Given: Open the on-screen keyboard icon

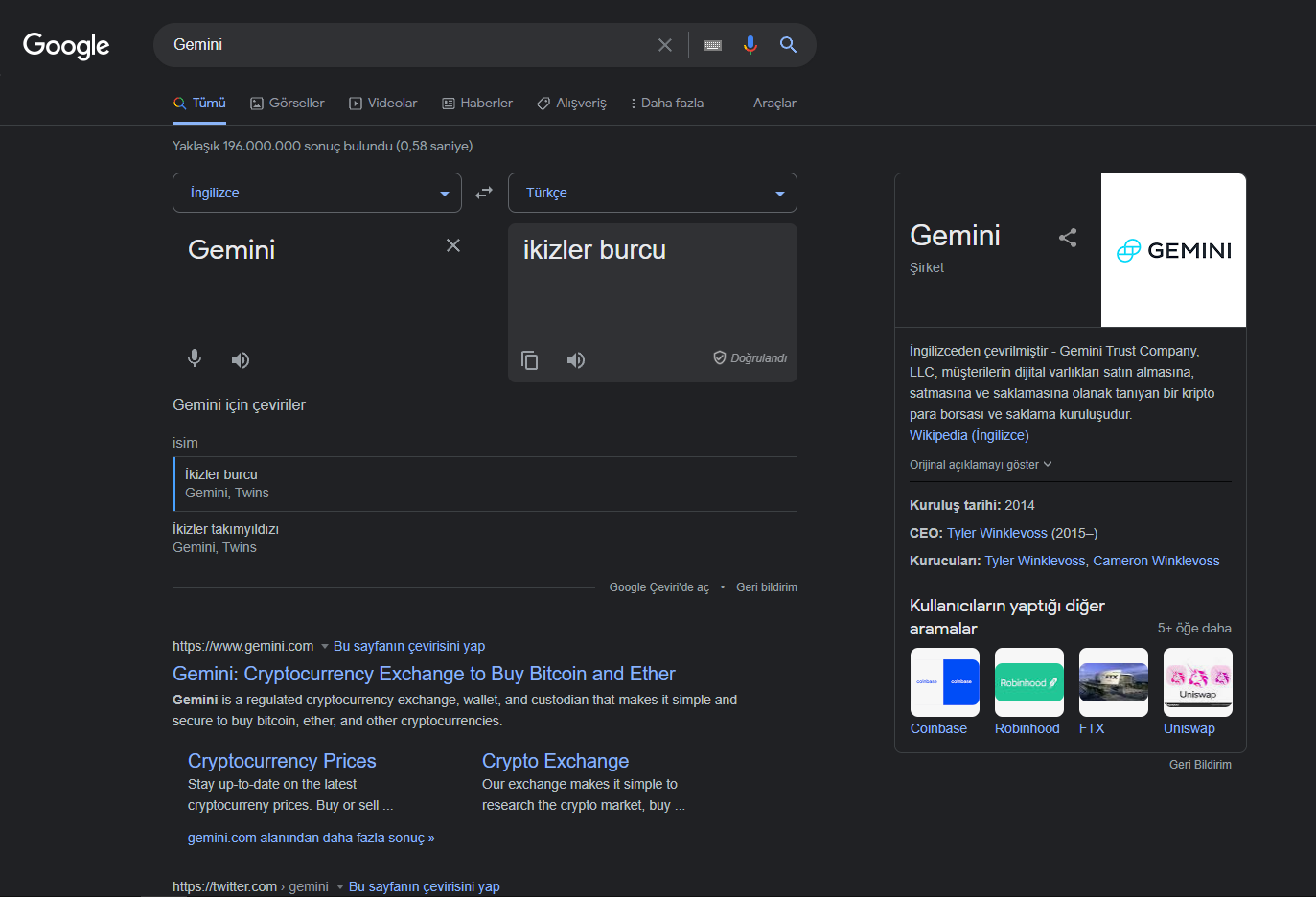Looking at the screenshot, I should 712,45.
